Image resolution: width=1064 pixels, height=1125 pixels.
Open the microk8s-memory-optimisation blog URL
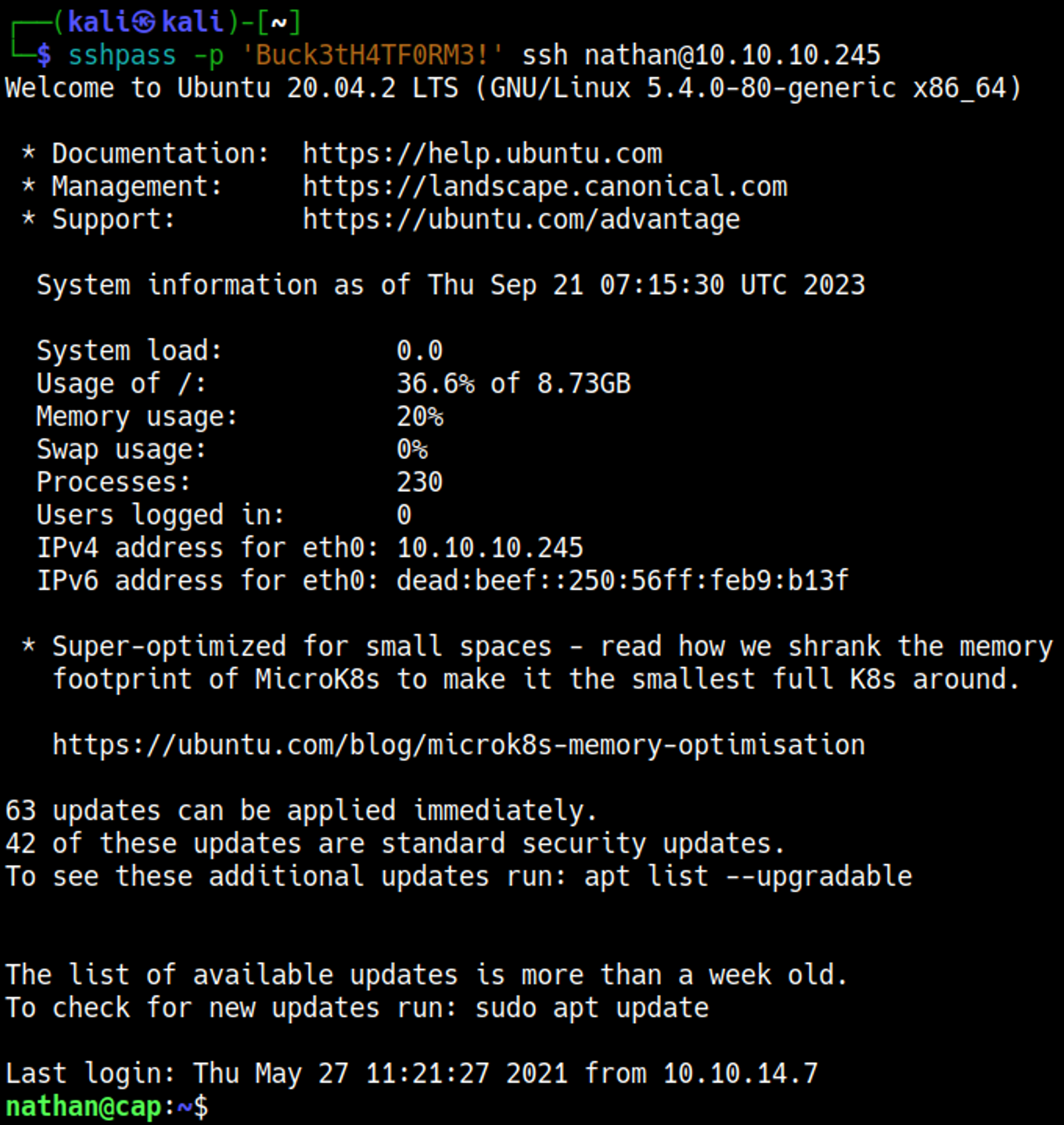(x=458, y=745)
